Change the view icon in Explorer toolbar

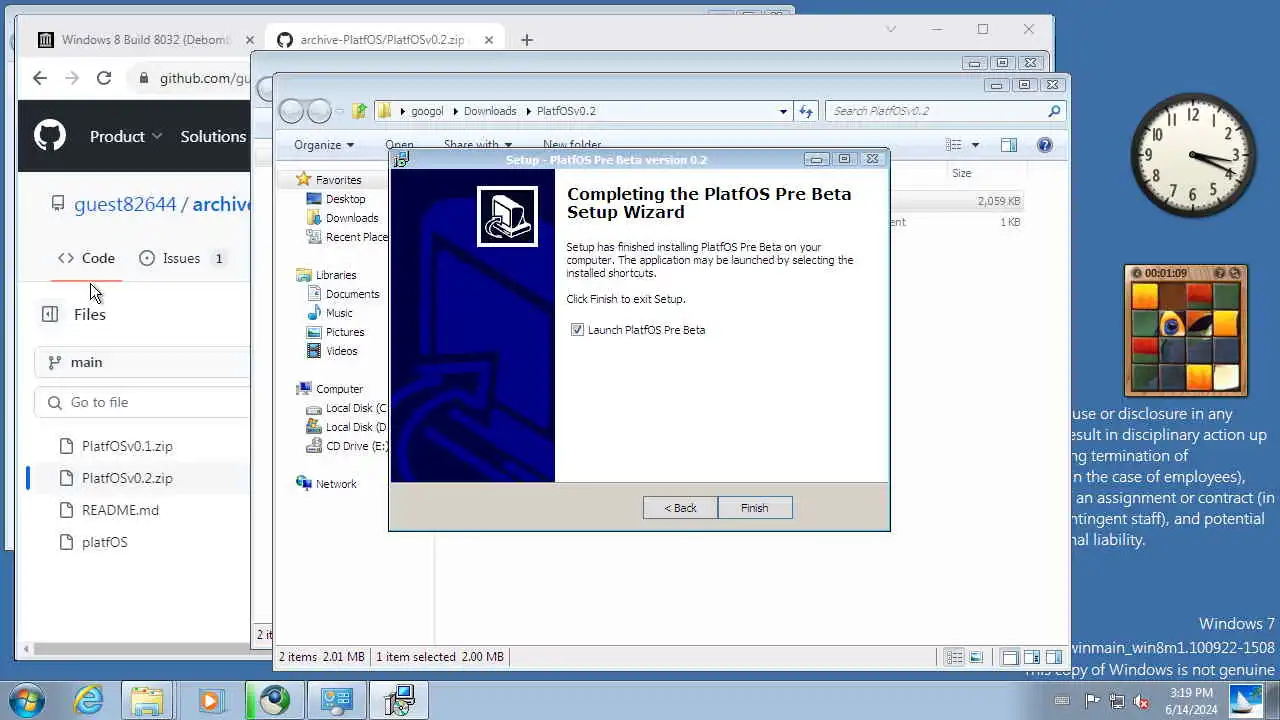954,145
